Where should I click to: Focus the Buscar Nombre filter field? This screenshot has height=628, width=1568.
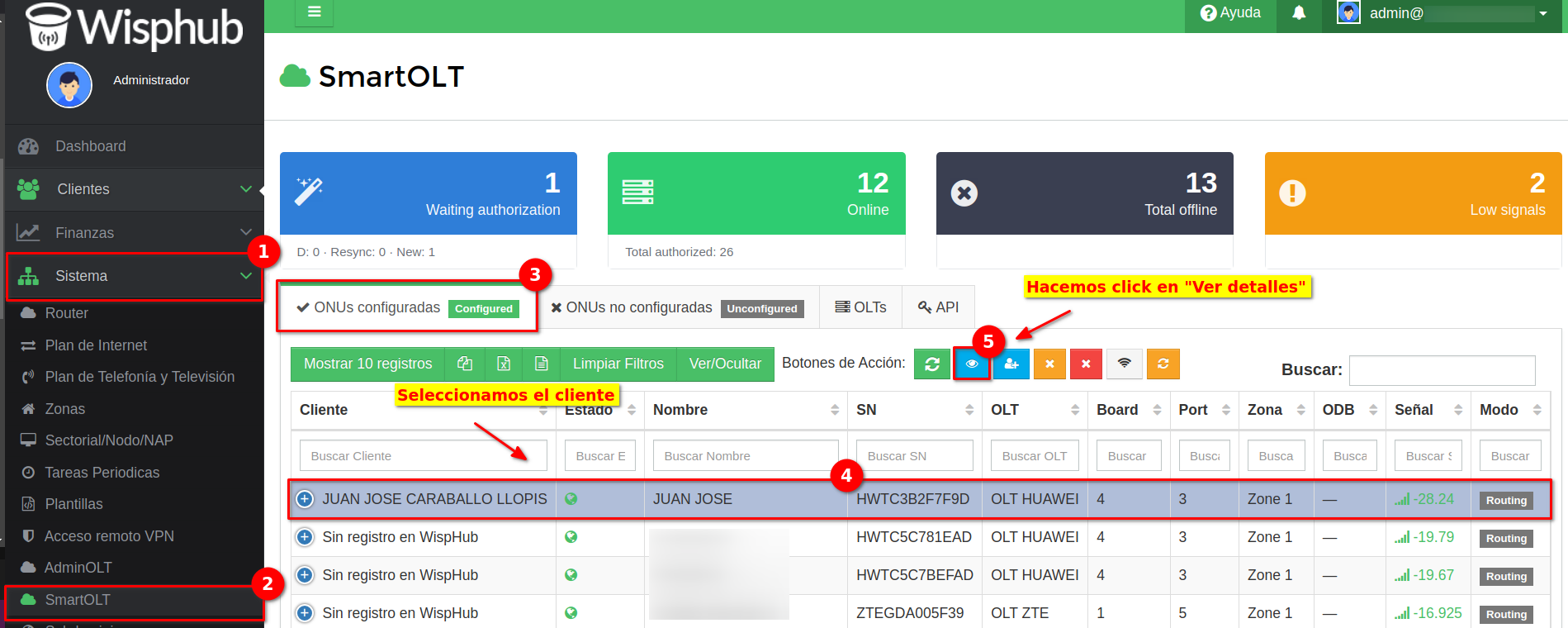pos(746,456)
